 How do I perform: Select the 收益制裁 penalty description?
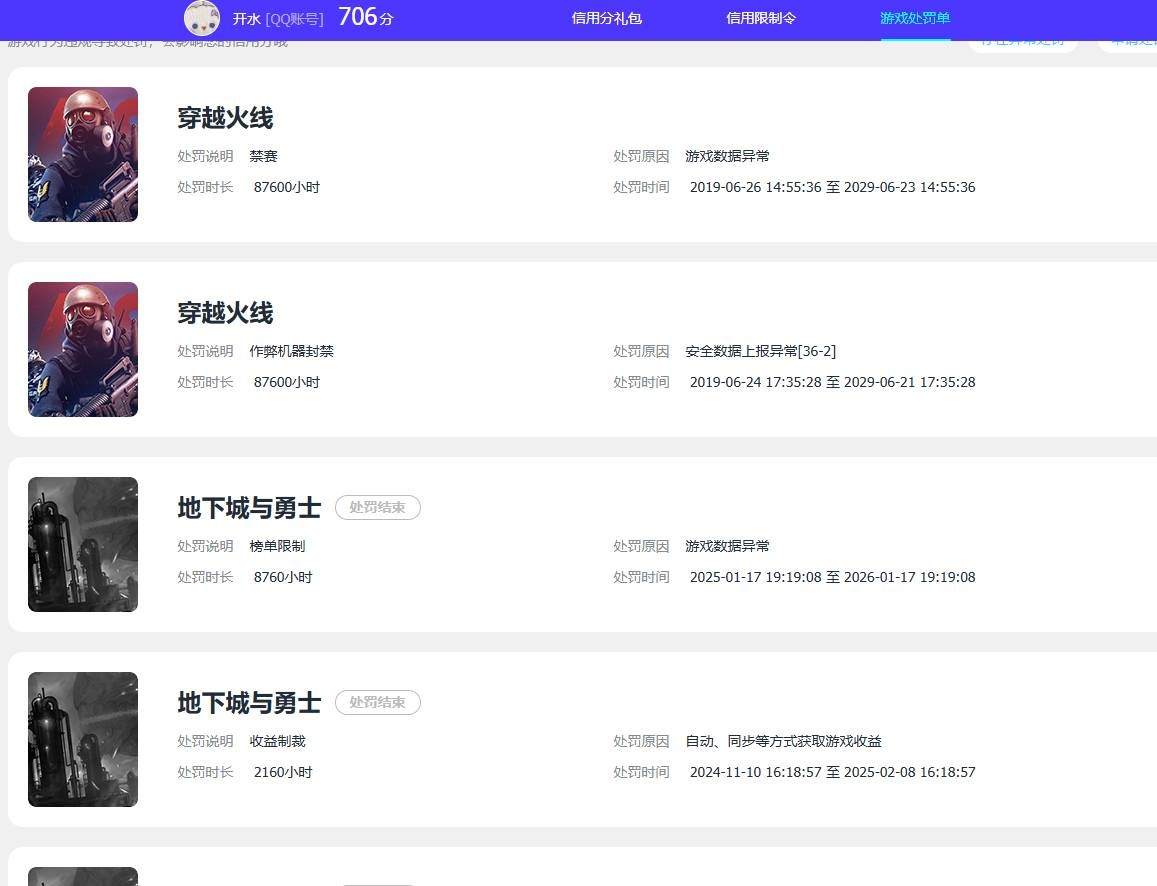(277, 741)
